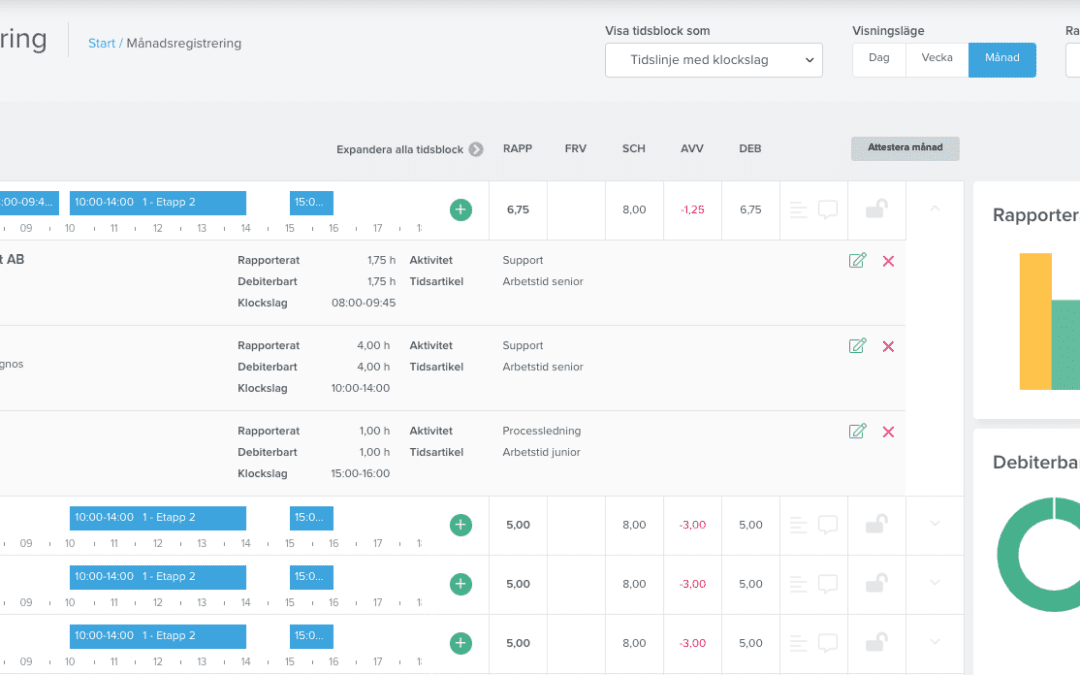Open comment icon in first day row
1080x675 pixels.
[x=828, y=210]
